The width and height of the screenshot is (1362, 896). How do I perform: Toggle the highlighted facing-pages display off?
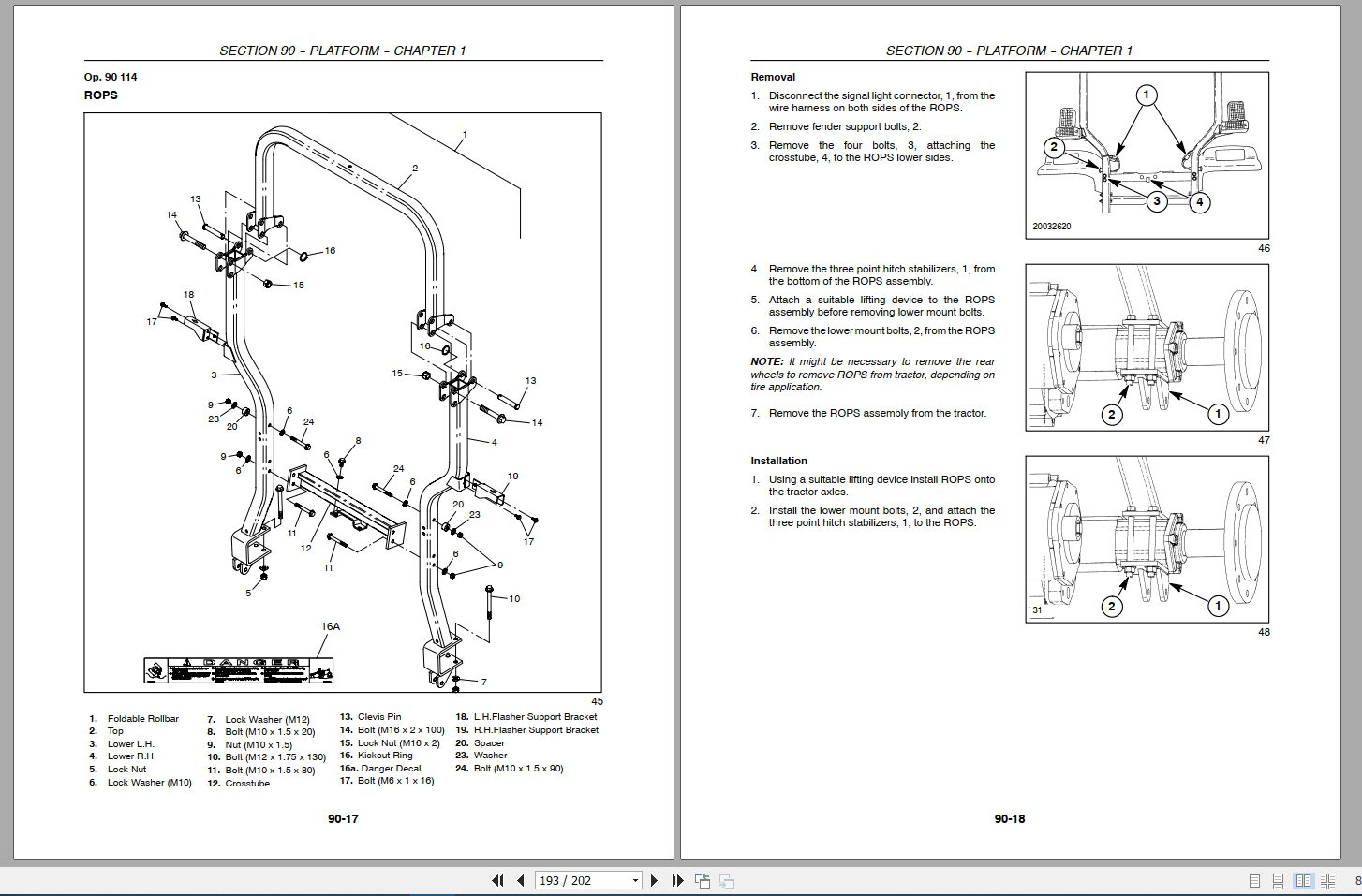[x=1304, y=881]
